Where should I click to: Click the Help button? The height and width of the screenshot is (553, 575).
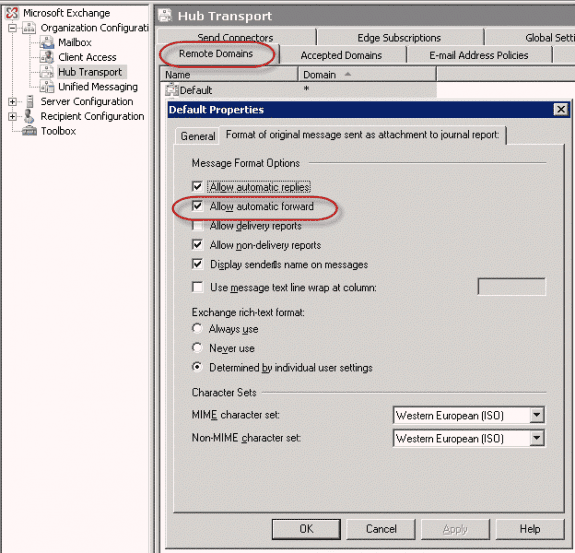[x=530, y=529]
